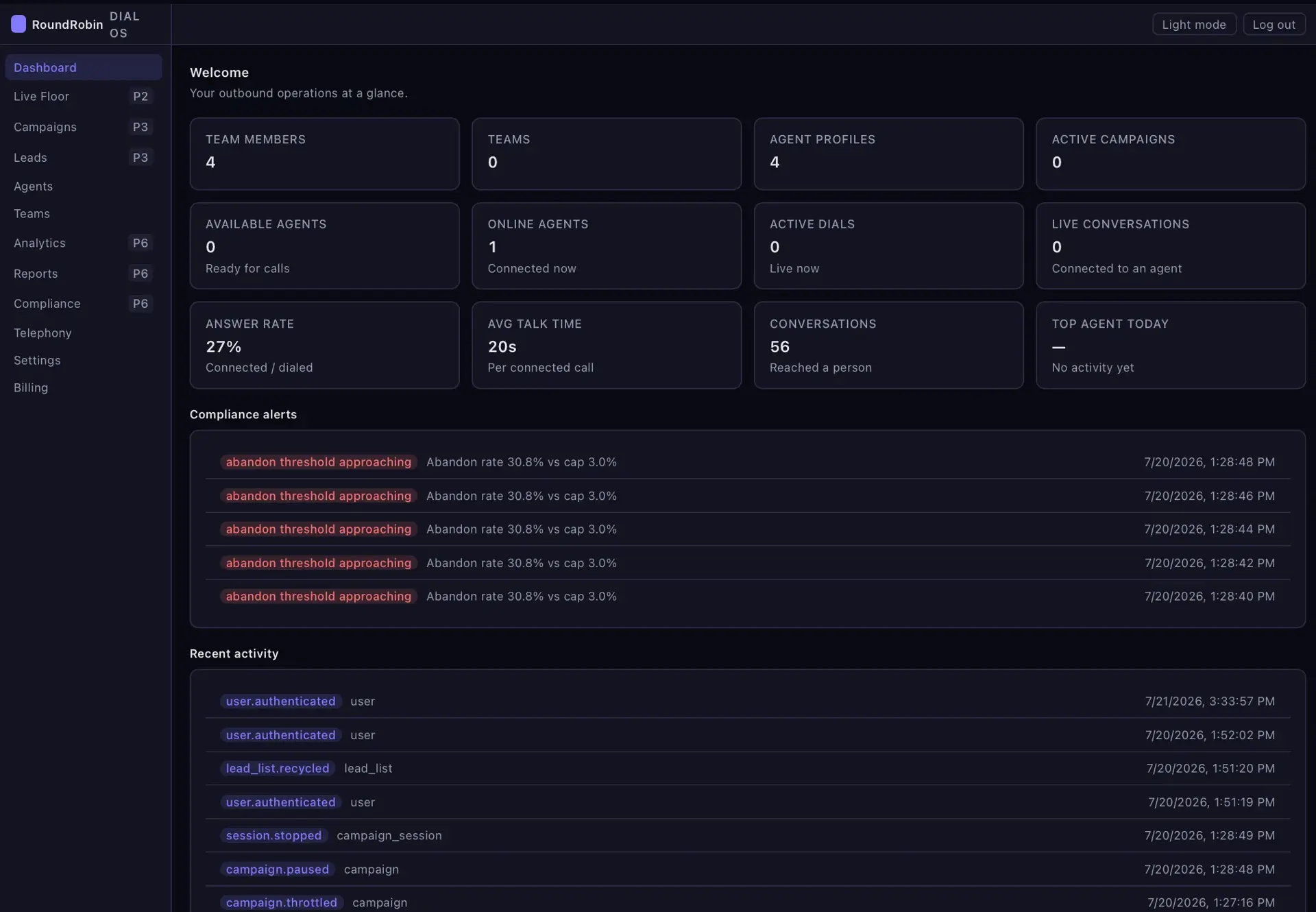This screenshot has width=1316, height=912.
Task: Open the Analytics section
Action: (83, 243)
